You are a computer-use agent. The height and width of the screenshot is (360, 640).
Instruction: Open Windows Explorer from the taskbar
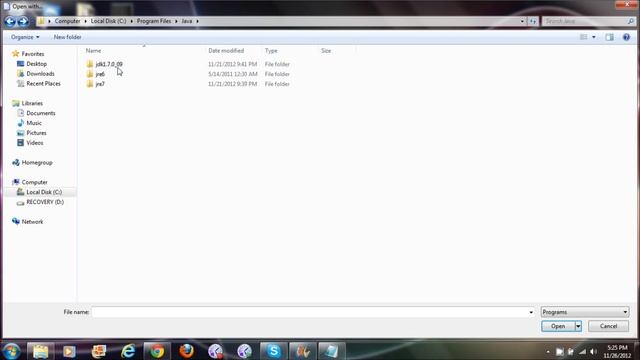click(40, 351)
